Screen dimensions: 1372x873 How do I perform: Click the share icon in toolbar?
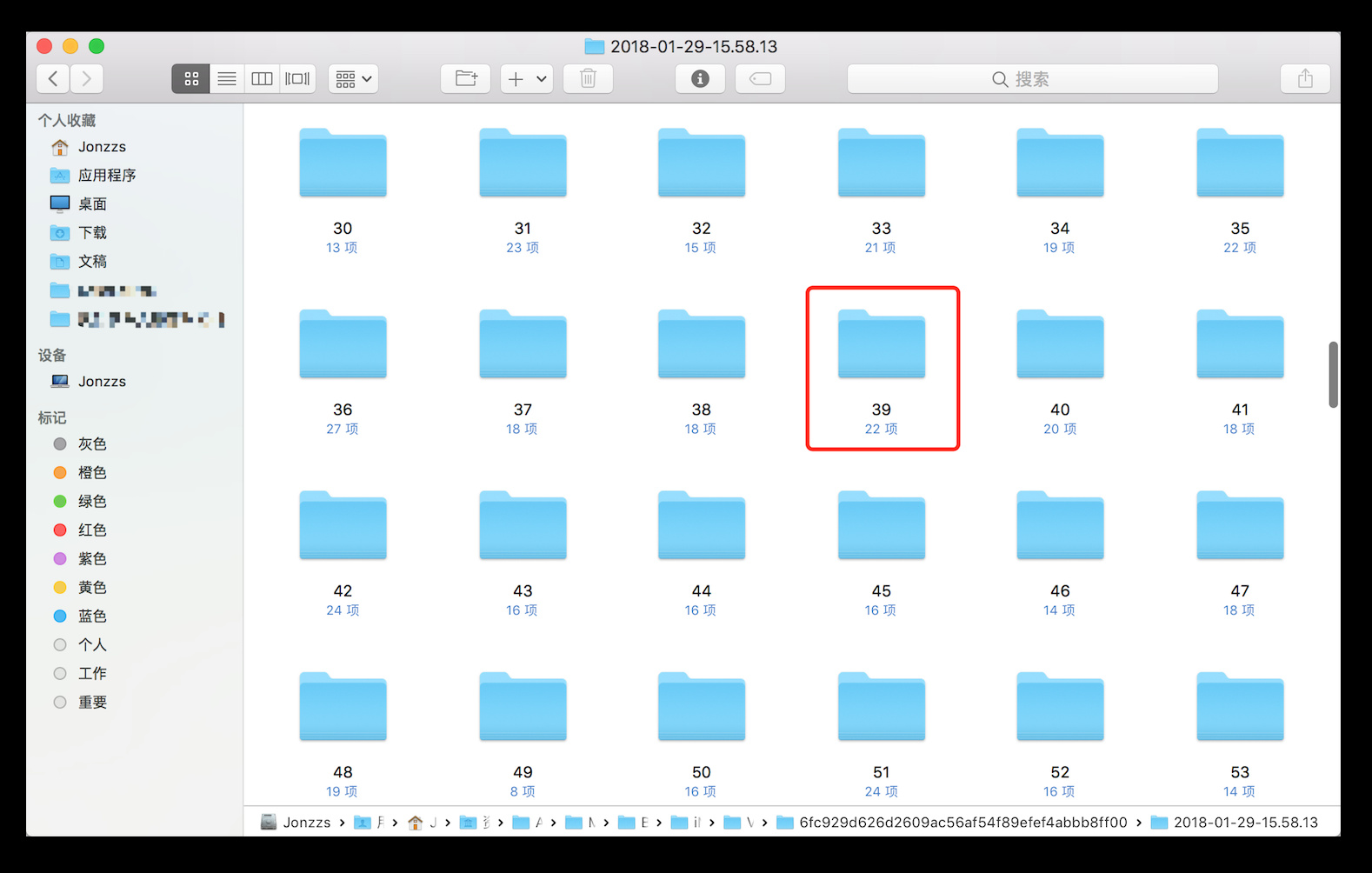[1305, 79]
